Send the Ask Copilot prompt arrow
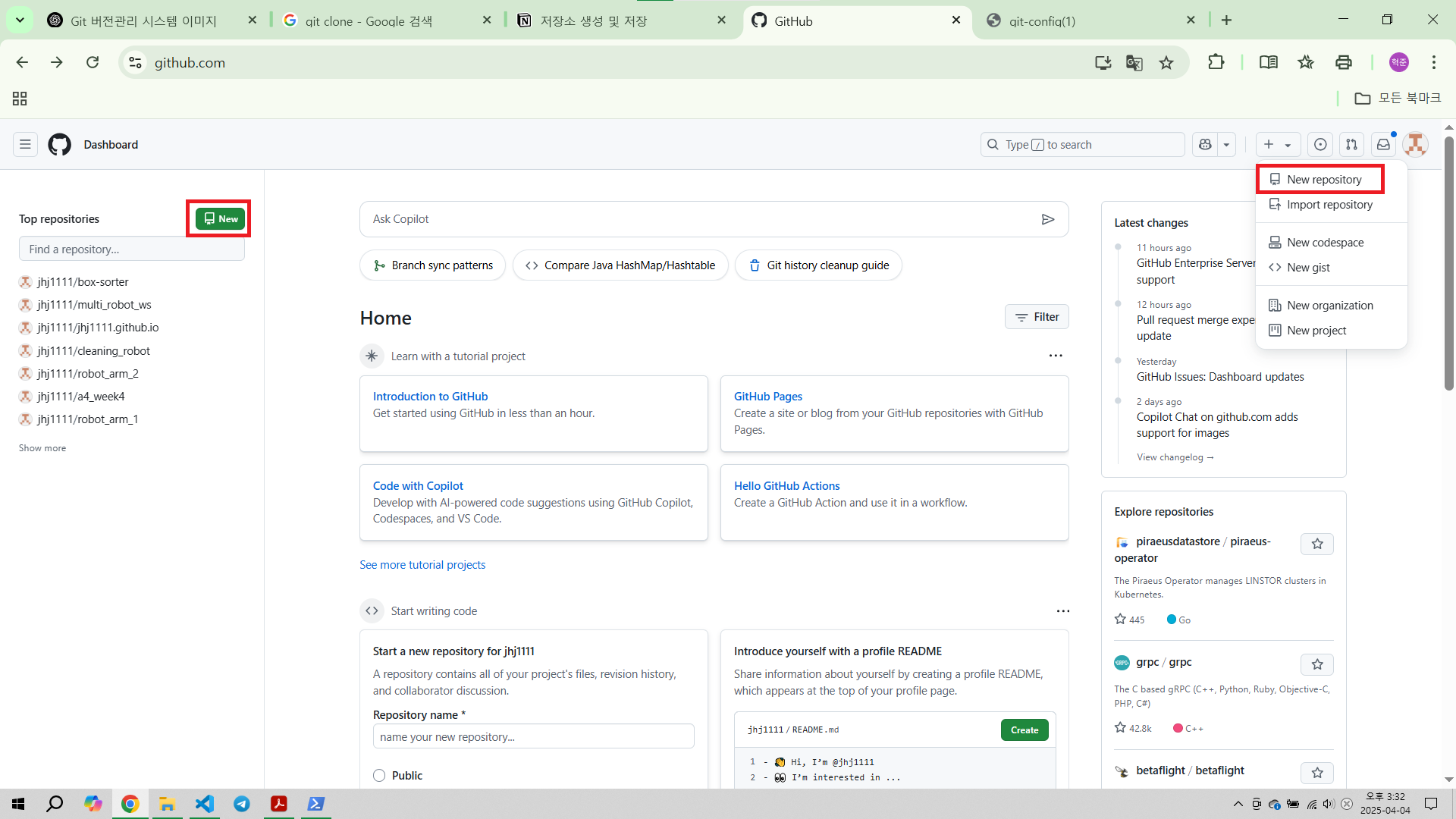Image resolution: width=1456 pixels, height=819 pixels. point(1048,219)
